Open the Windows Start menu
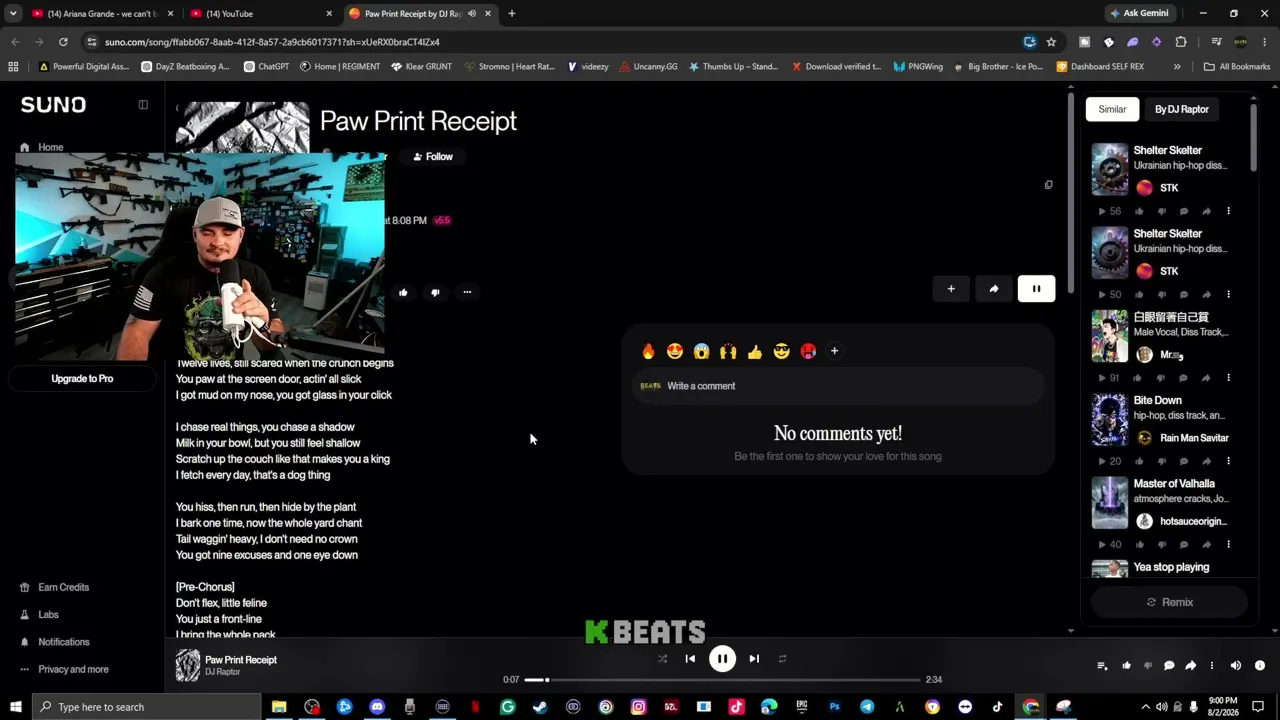1280x720 pixels. (x=15, y=707)
